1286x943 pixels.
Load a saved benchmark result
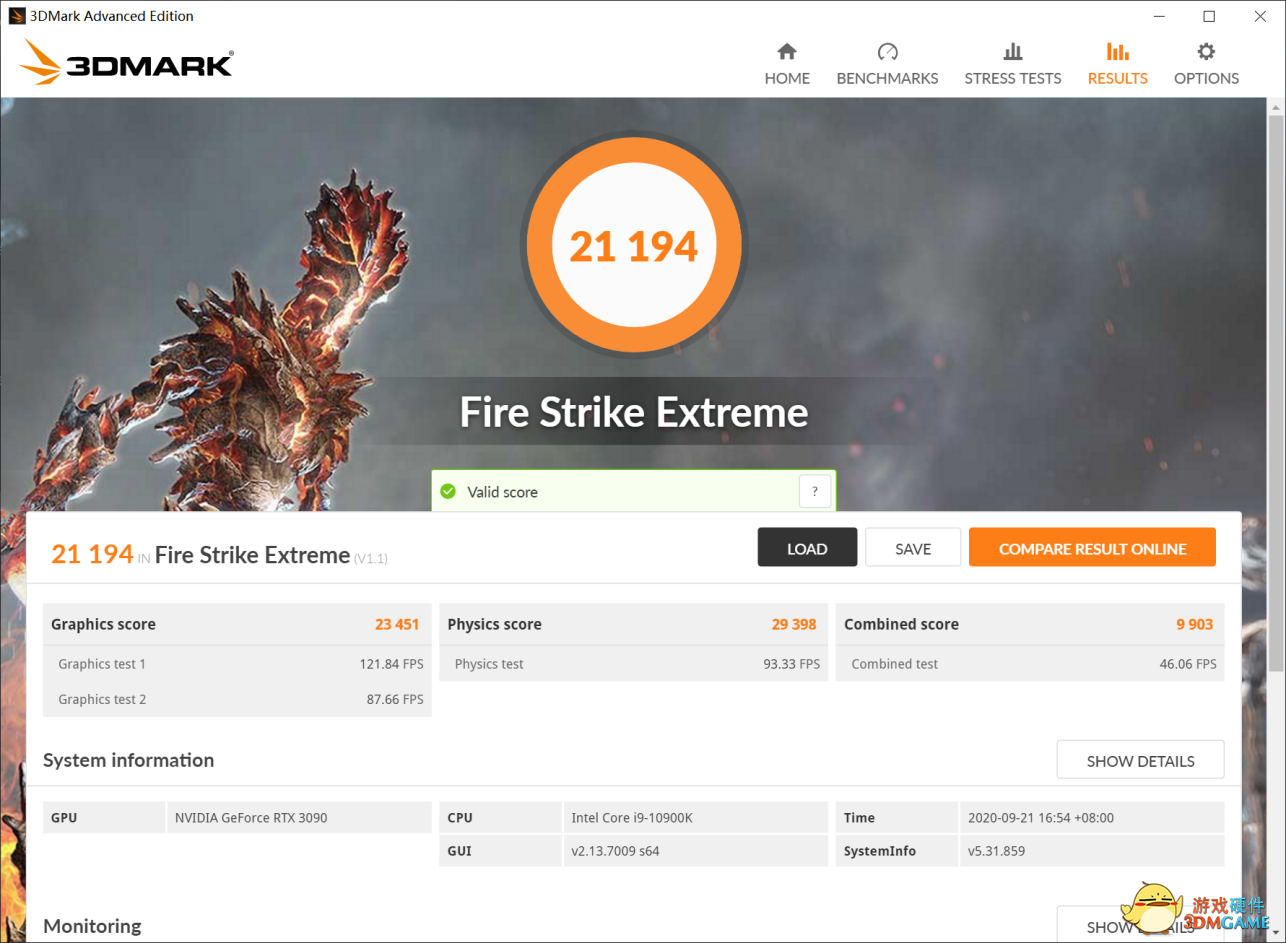(807, 548)
